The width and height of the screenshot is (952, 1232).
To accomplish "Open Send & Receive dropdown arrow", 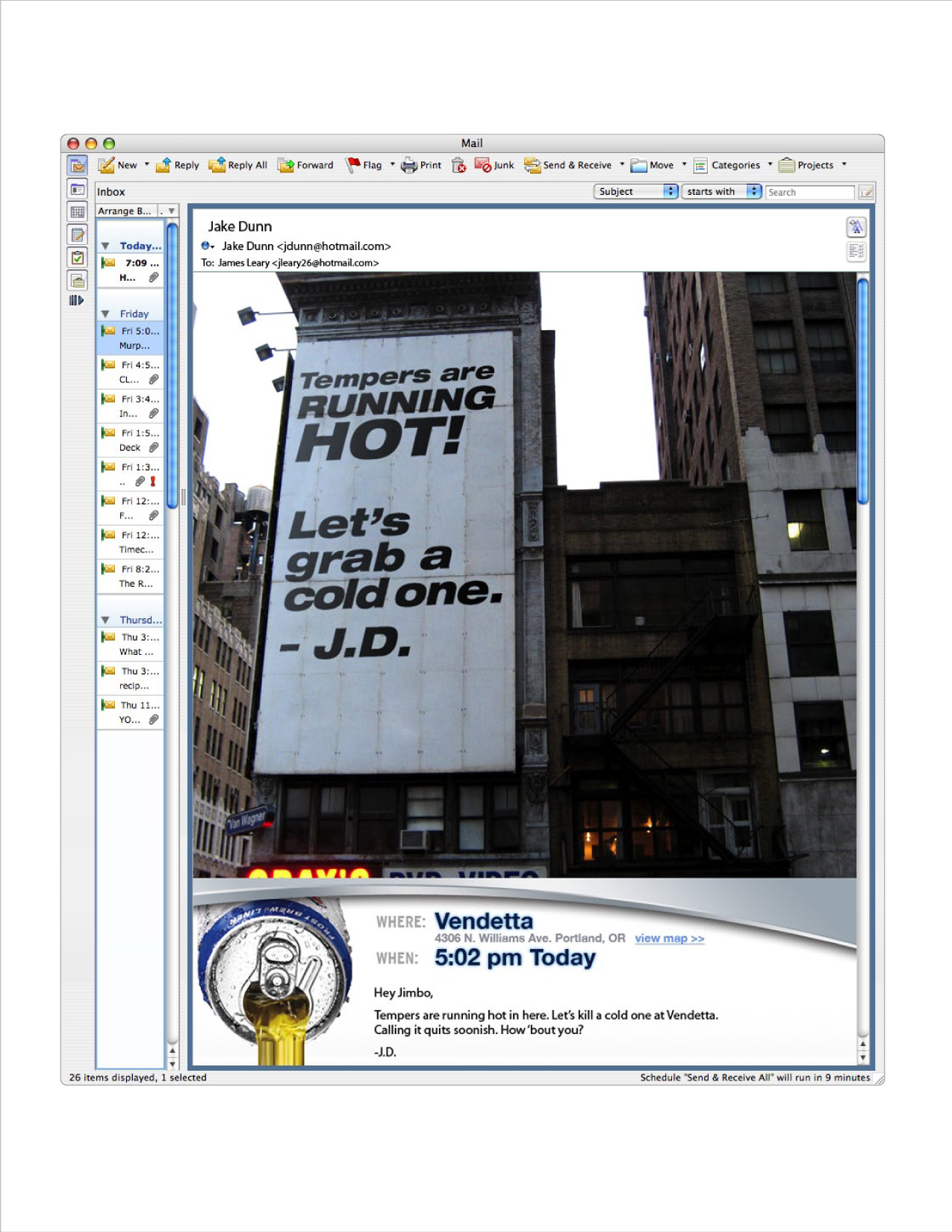I will click(622, 164).
